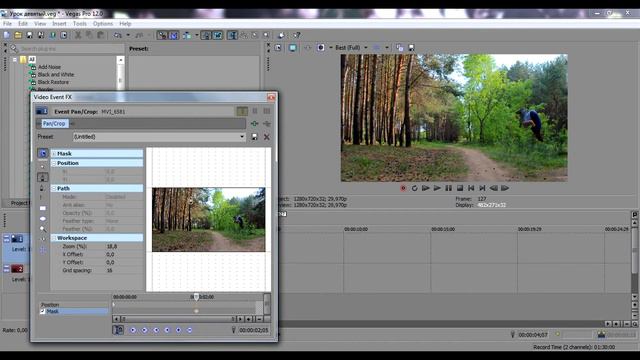Open the Insert menu
The image size is (640, 360).
59,24
